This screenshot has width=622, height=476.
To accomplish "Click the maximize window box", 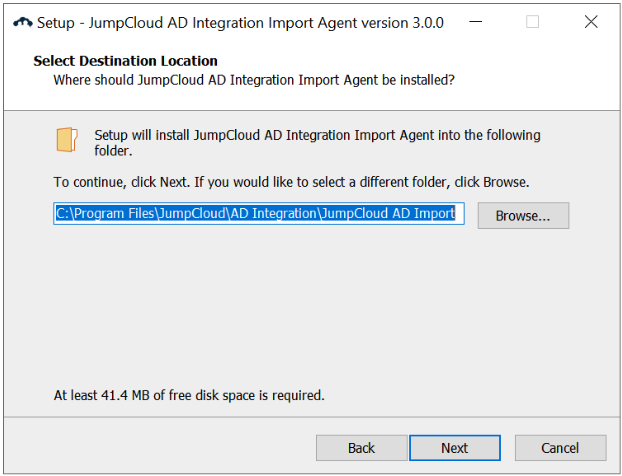I will [532, 22].
